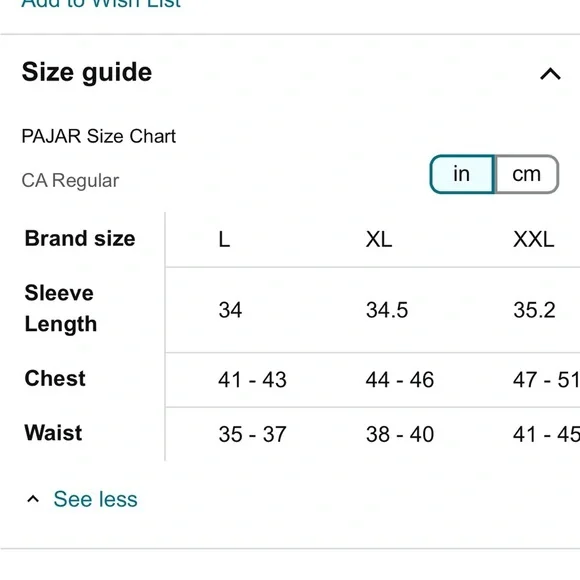Select the L brand size column
Screen dimensions: 580x580
point(224,239)
